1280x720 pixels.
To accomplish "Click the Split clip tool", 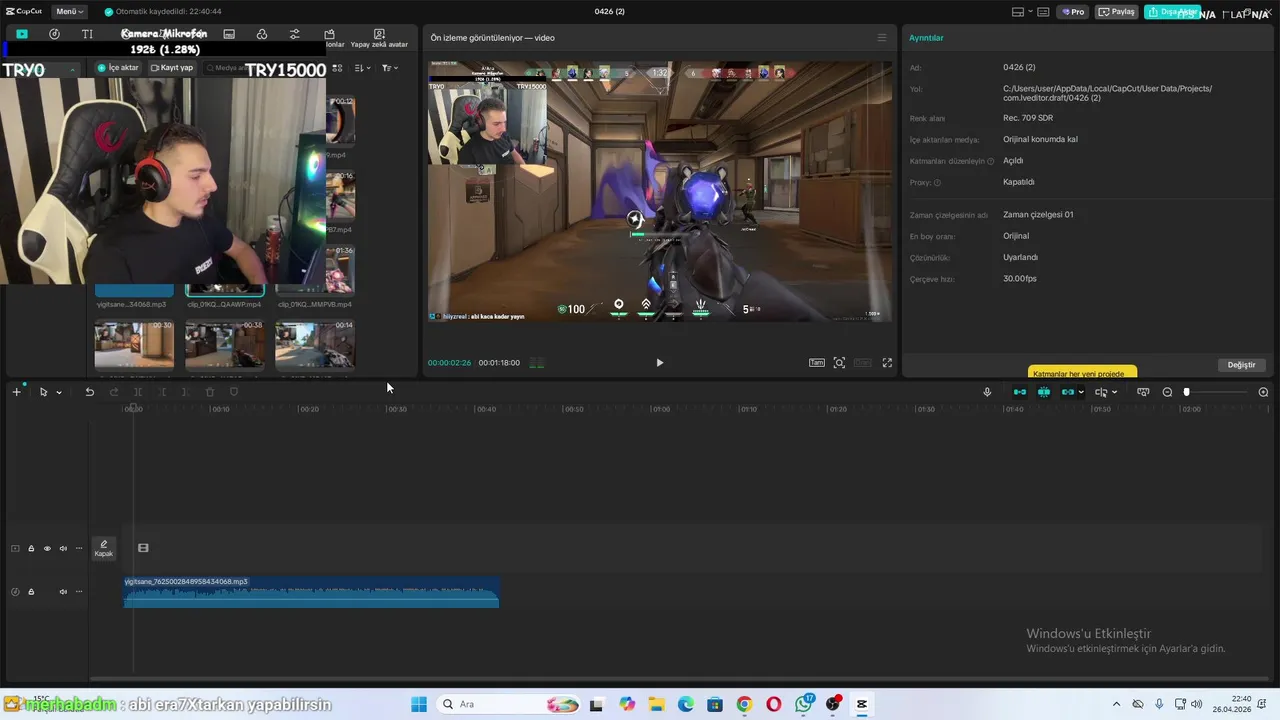I will 138,392.
